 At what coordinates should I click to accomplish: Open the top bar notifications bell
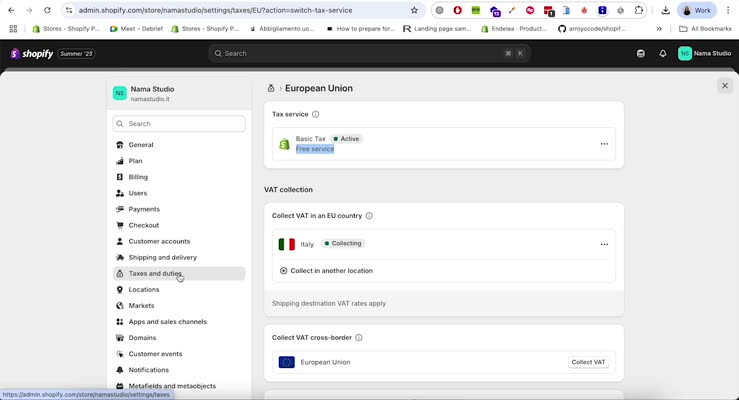[x=663, y=53]
